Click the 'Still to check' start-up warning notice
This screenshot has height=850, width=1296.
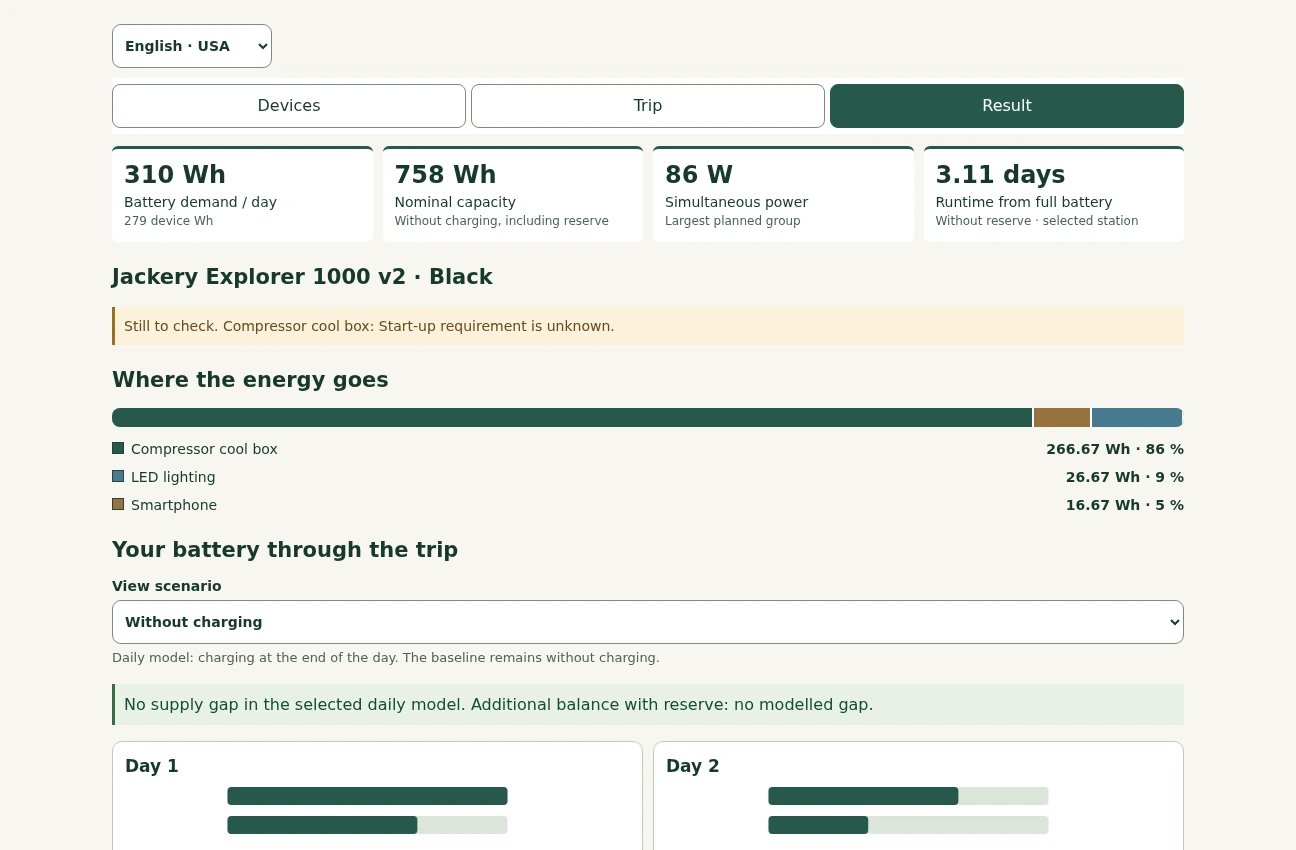[x=648, y=326]
